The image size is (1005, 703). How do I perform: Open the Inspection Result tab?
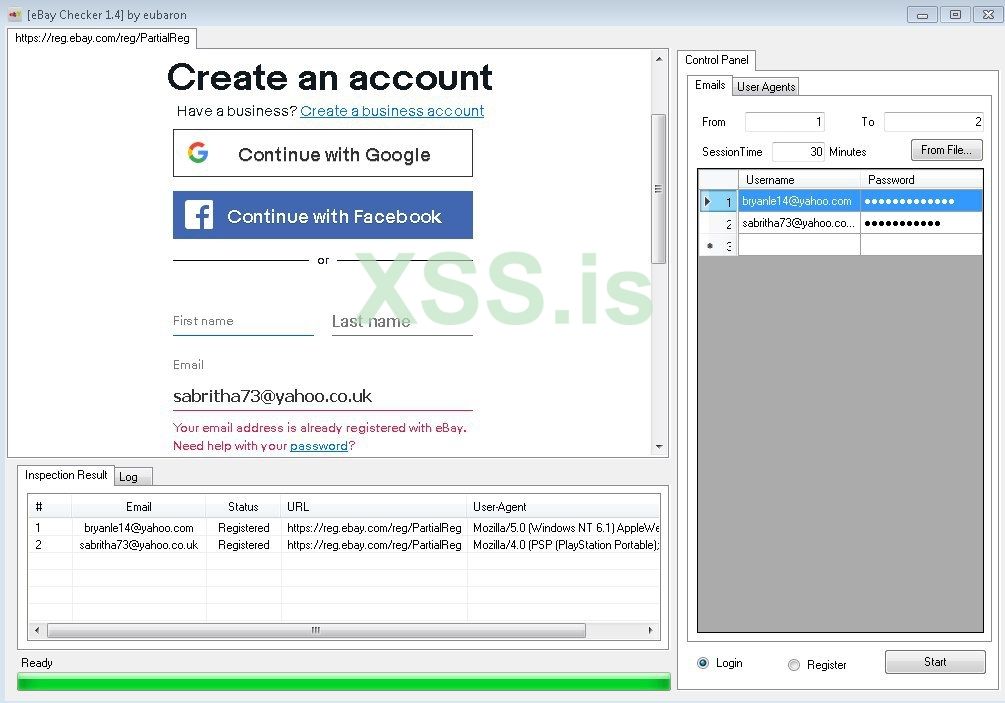[x=66, y=475]
